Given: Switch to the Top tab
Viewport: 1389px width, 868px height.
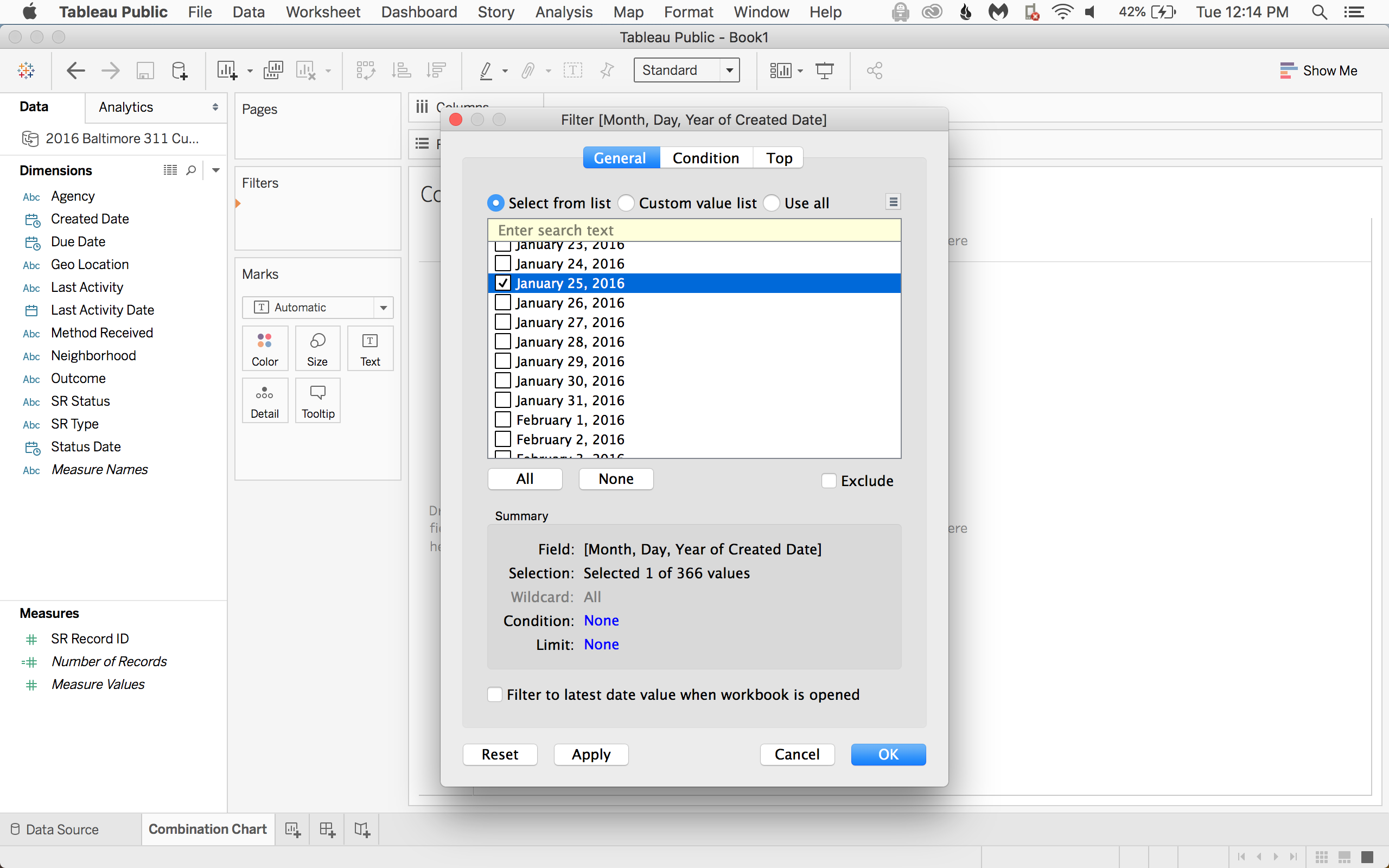Looking at the screenshot, I should 778,158.
